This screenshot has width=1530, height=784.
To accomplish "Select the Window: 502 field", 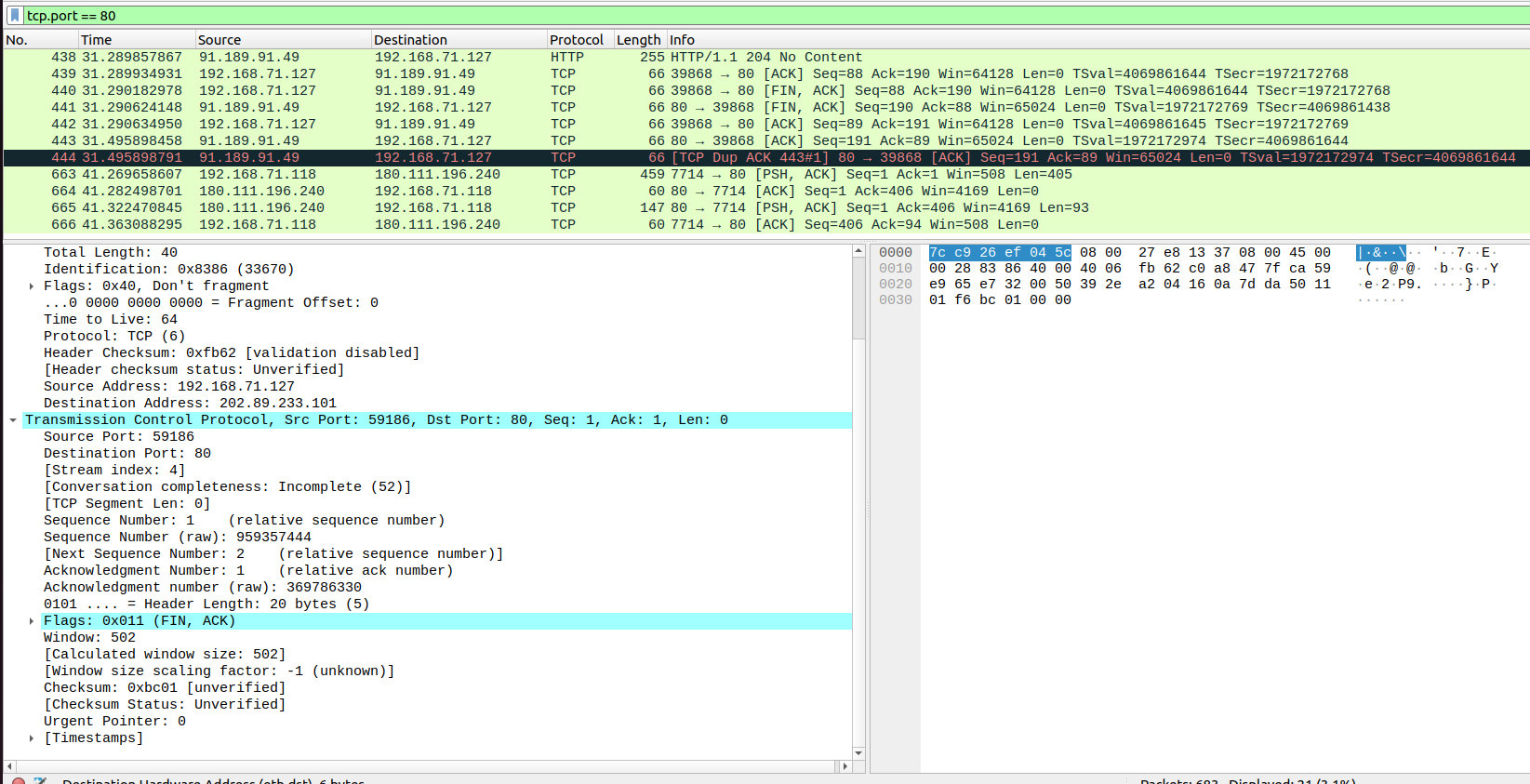I will [x=89, y=637].
